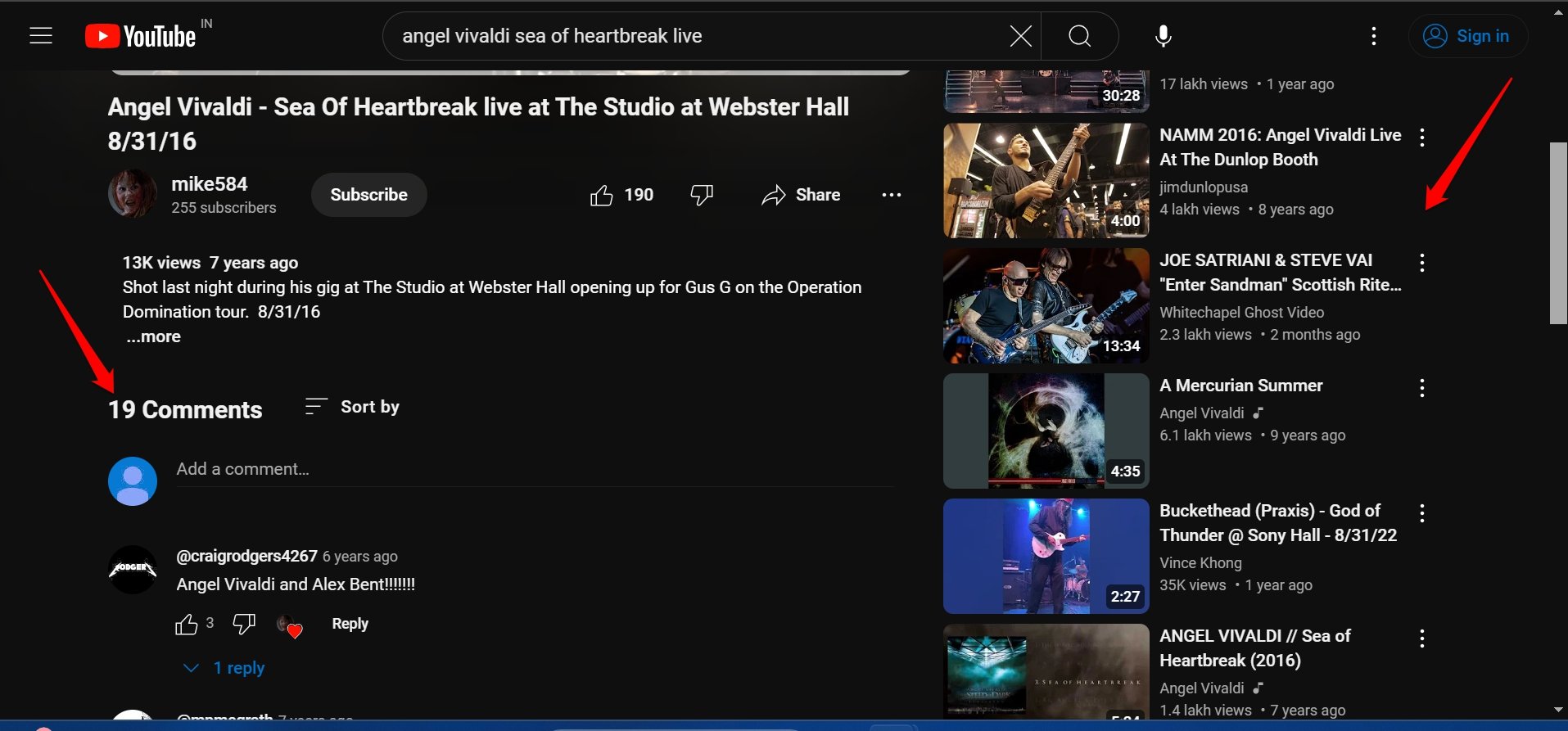Like the video with thumbs up
The width and height of the screenshot is (1568, 731).
pos(621,195)
